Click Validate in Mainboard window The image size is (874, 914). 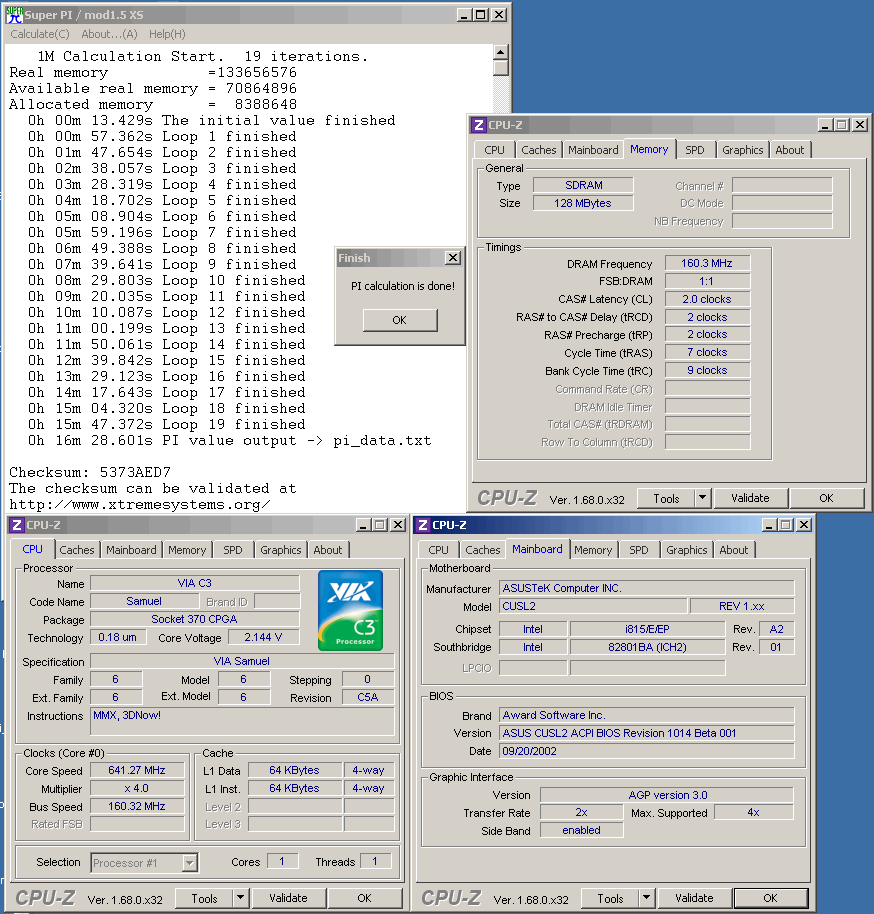694,898
